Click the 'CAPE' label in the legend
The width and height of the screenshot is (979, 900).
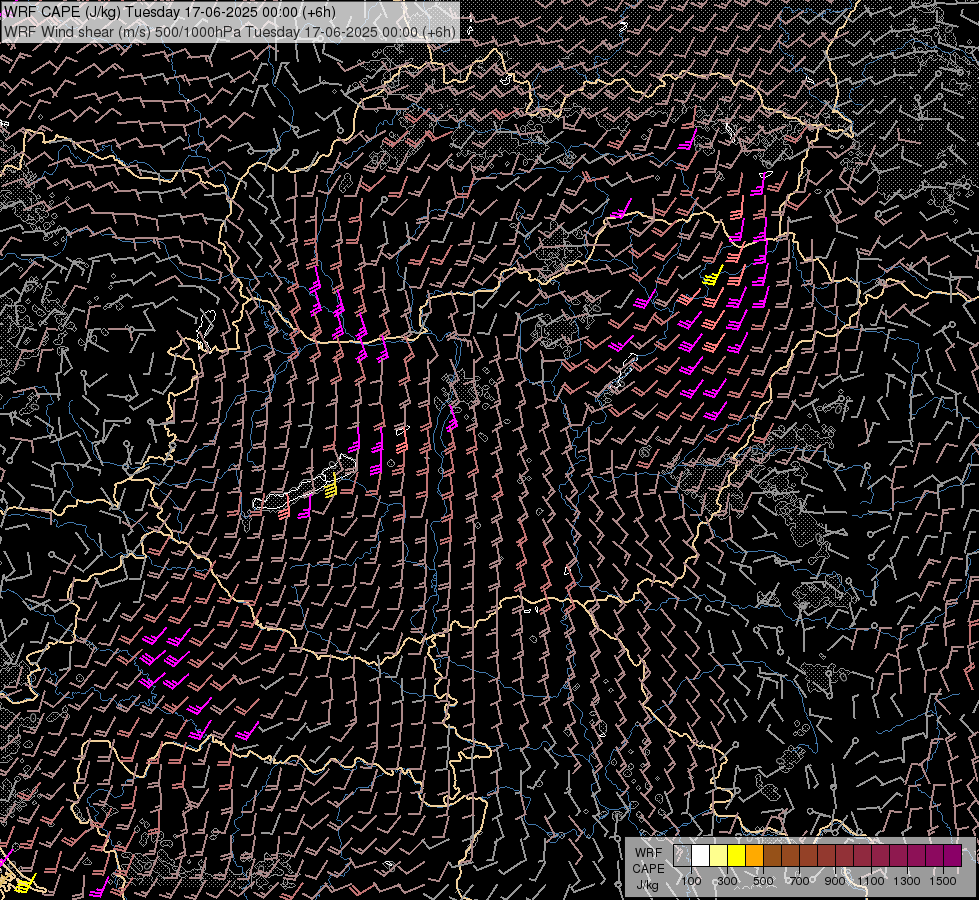pyautogui.click(x=648, y=869)
